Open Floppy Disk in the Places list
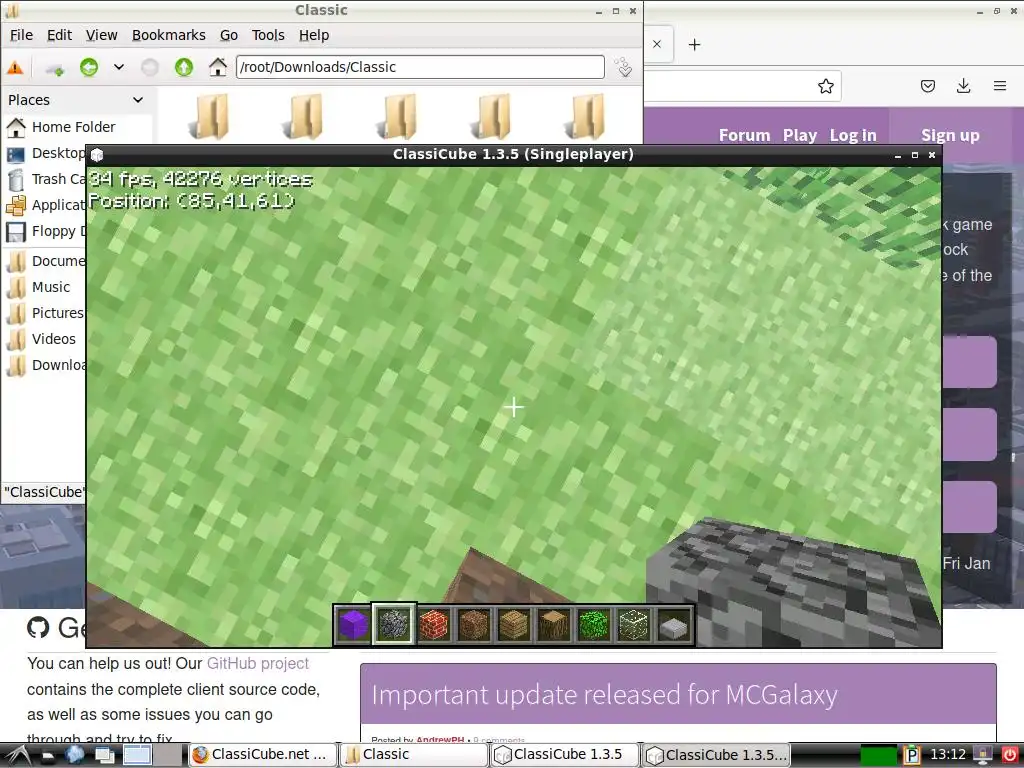Viewport: 1024px width, 768px height. pos(46,232)
